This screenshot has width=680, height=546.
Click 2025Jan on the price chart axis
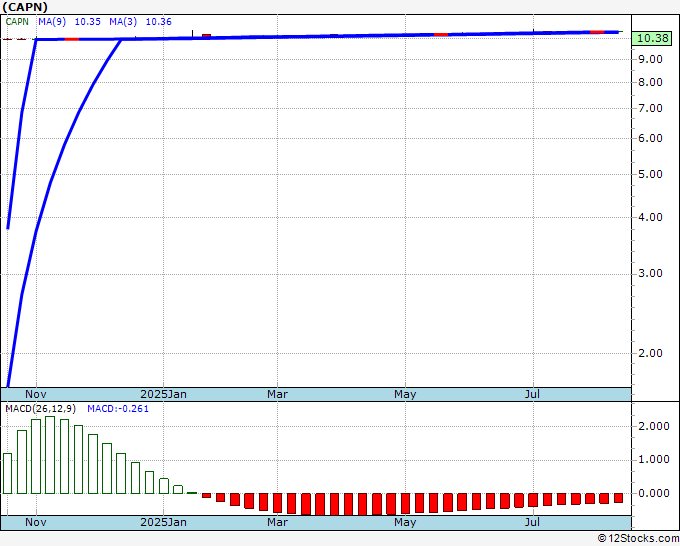[x=163, y=394]
